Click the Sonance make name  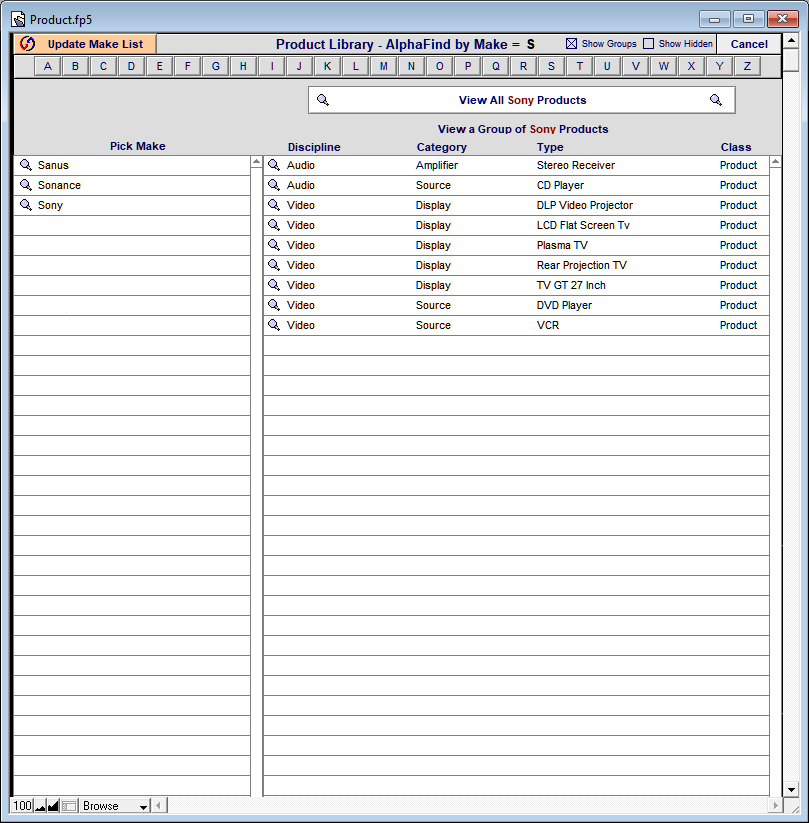(x=59, y=185)
